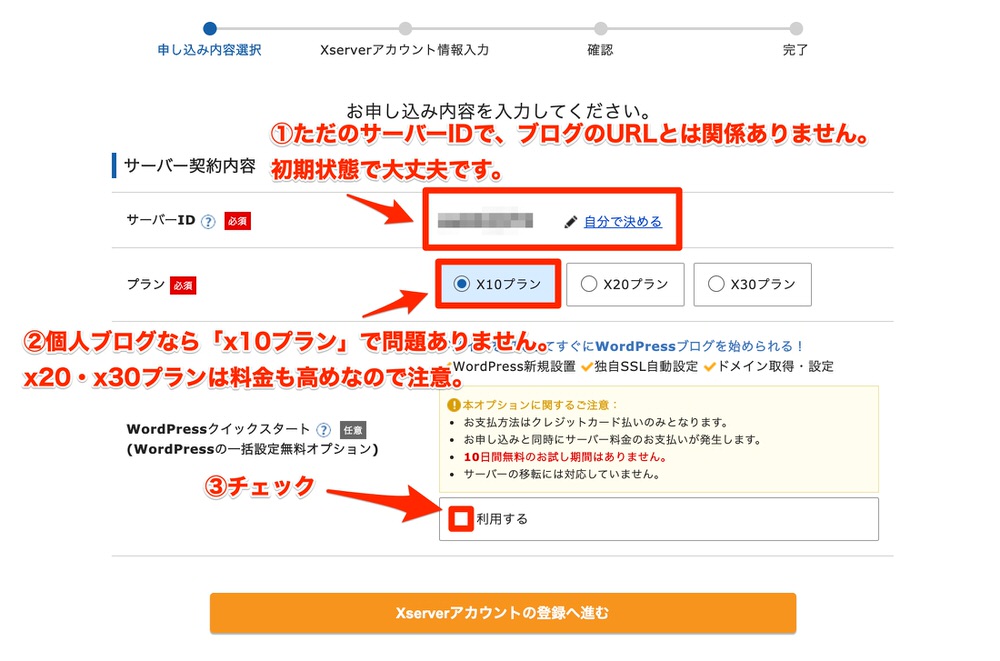The height and width of the screenshot is (661, 1000).
Task: Click the (WordPressの一括設定無料オプション) label
Action: [253, 449]
